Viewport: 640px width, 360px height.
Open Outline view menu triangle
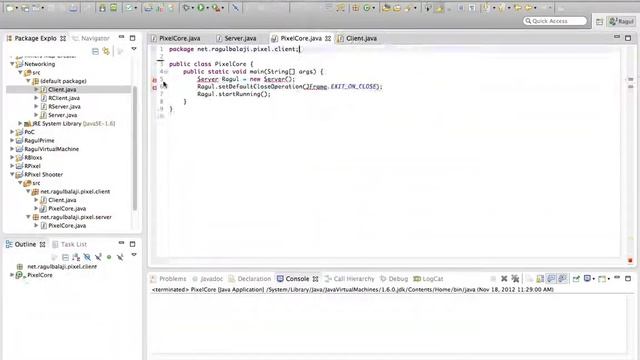click(133, 255)
